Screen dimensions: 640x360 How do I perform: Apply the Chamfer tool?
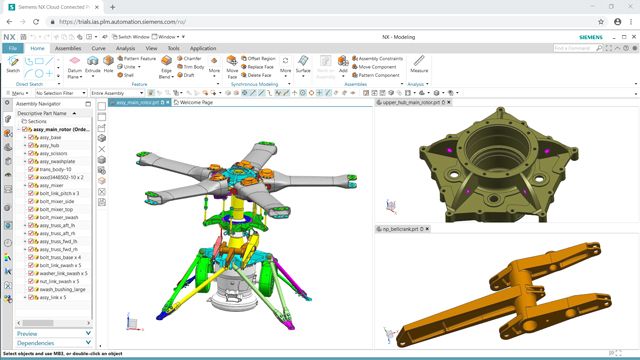[x=189, y=59]
